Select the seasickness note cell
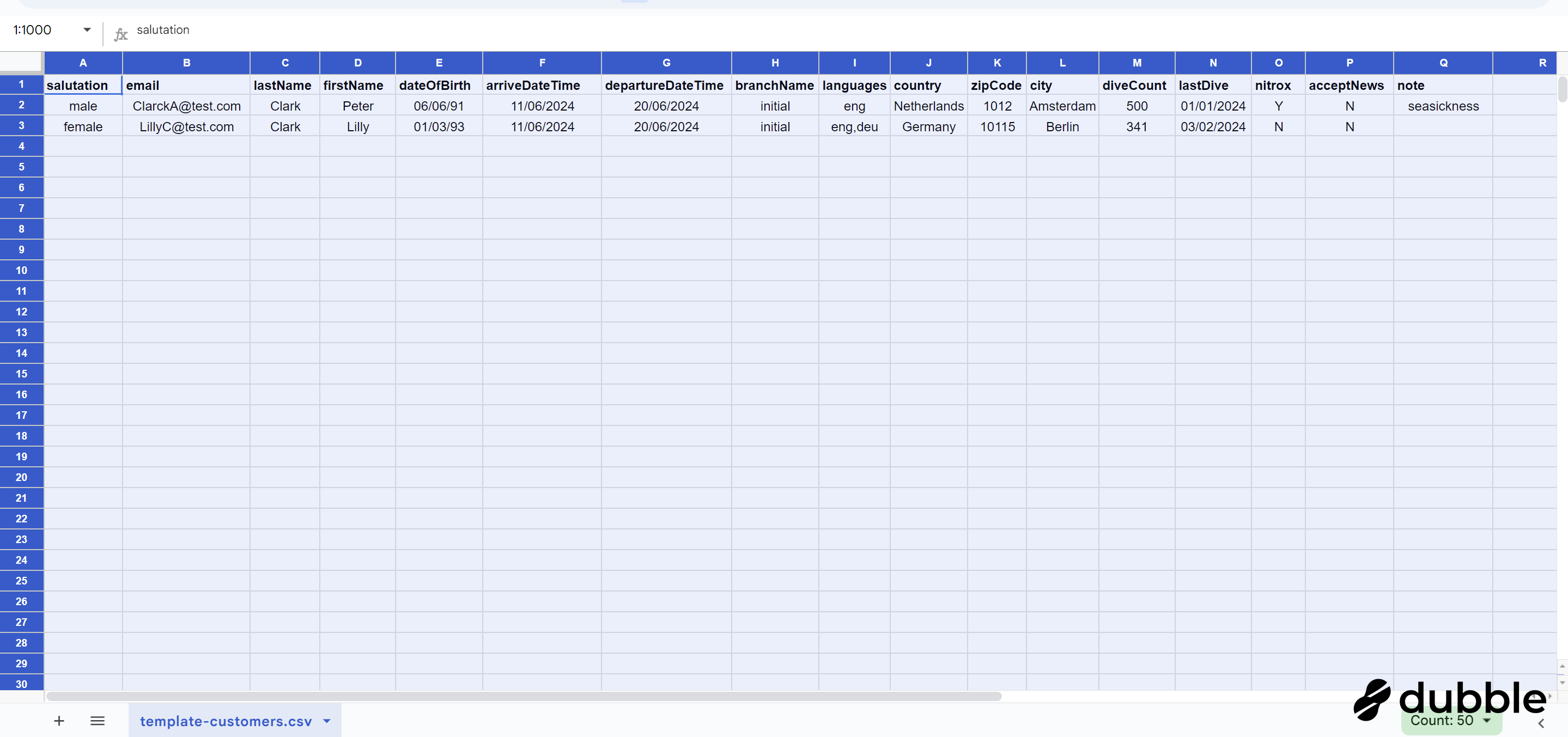Viewport: 1568px width, 737px height. (1443, 106)
